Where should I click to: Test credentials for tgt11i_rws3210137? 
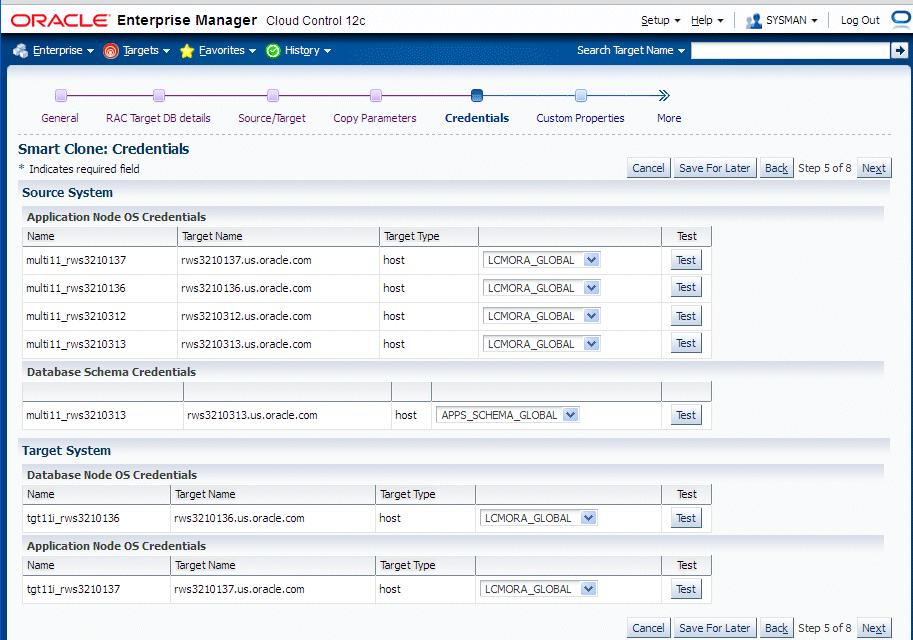(686, 589)
